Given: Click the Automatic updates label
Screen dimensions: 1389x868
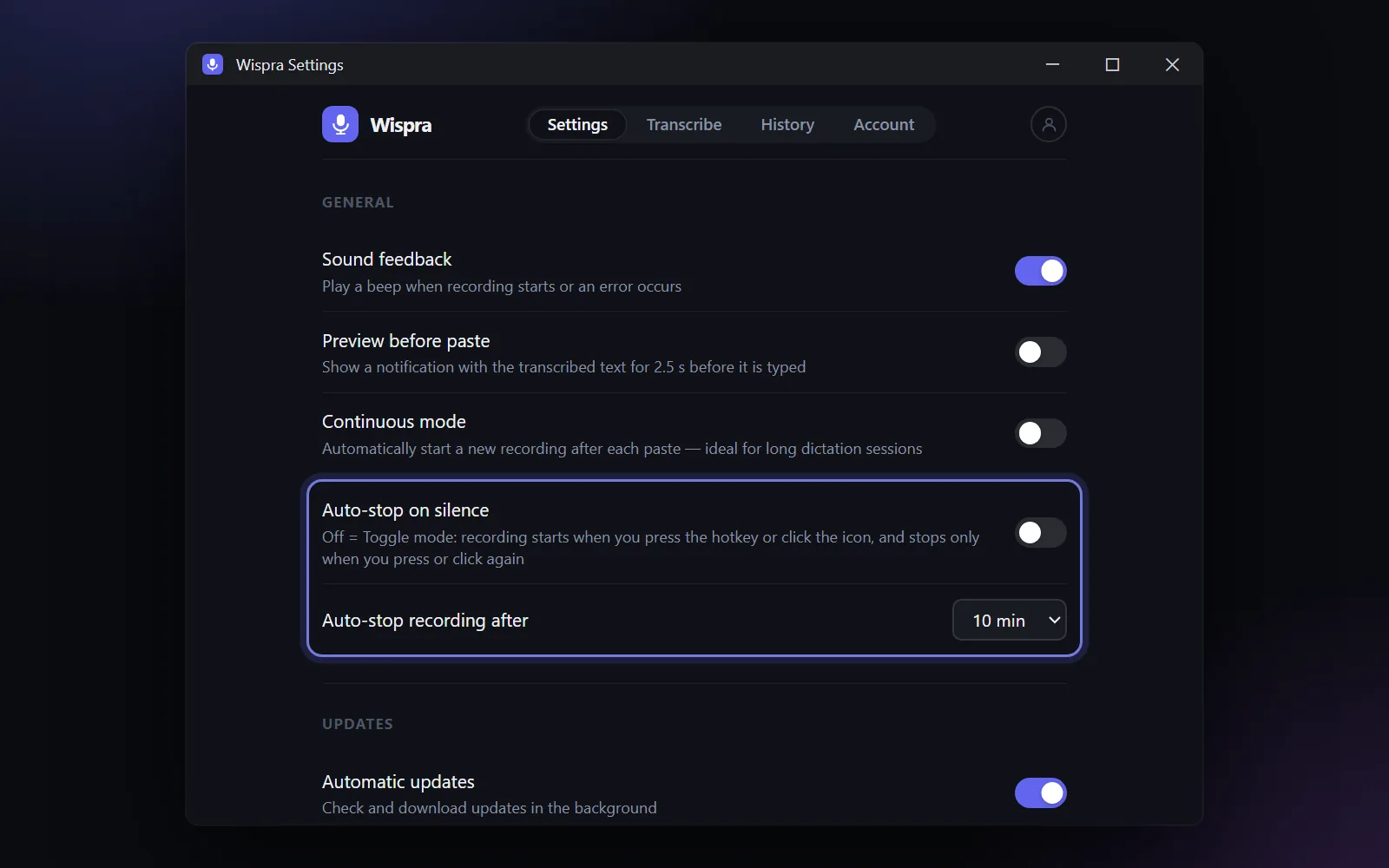Looking at the screenshot, I should (x=398, y=782).
